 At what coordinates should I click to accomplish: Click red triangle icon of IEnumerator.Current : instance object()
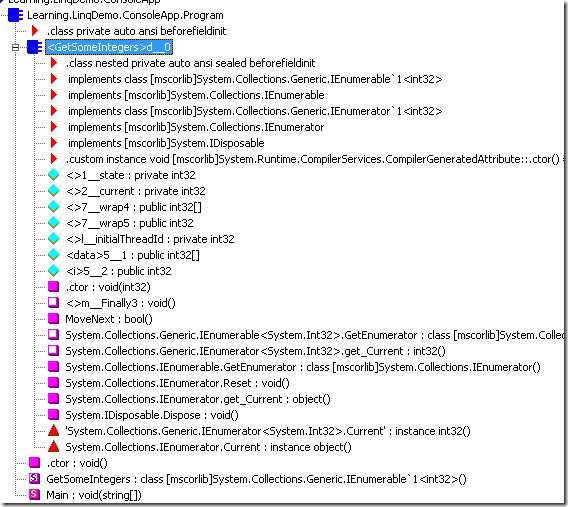(x=53, y=447)
